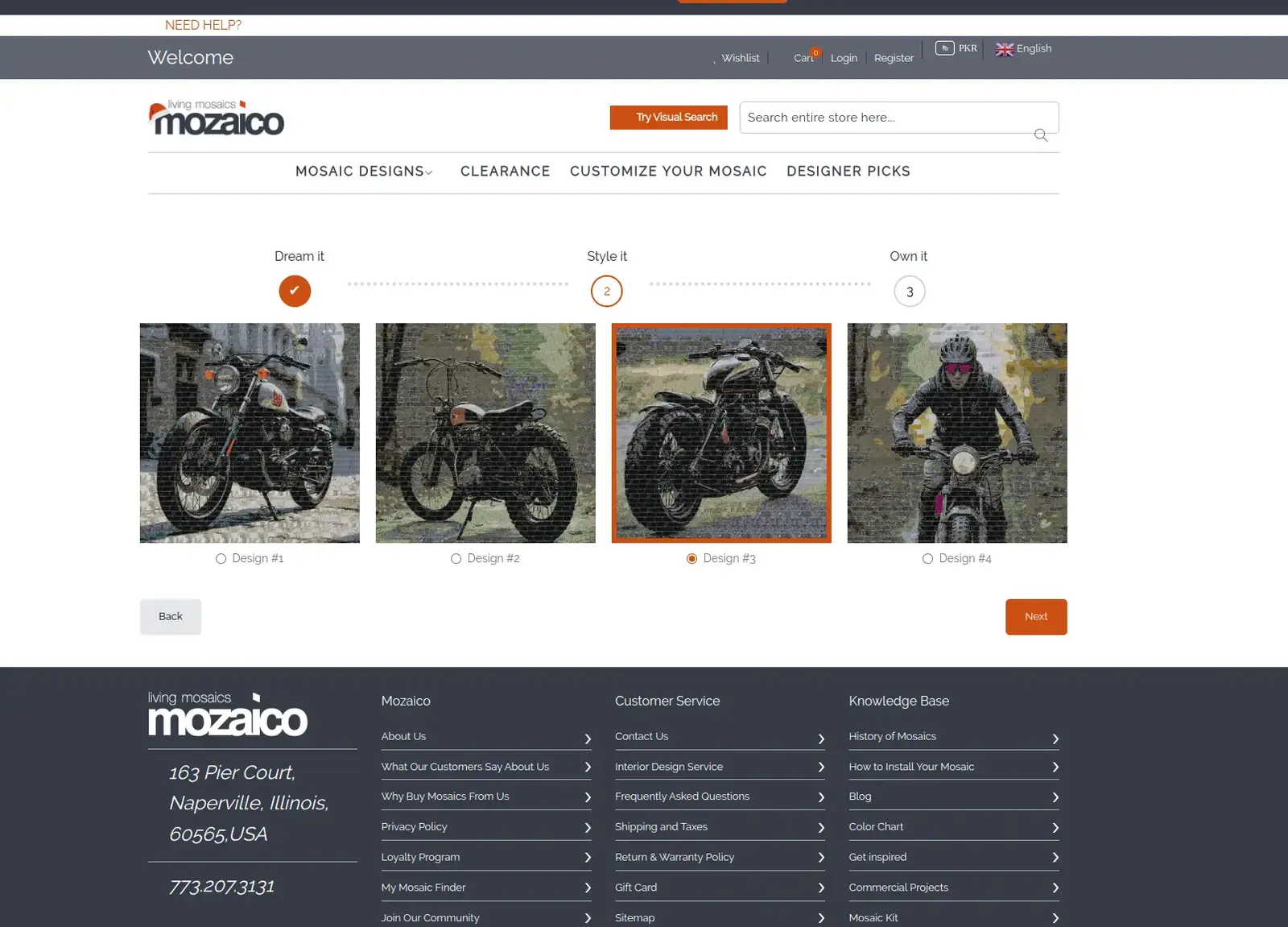Viewport: 1288px width, 927px height.
Task: Click the PKR currency icon
Action: coord(944,48)
